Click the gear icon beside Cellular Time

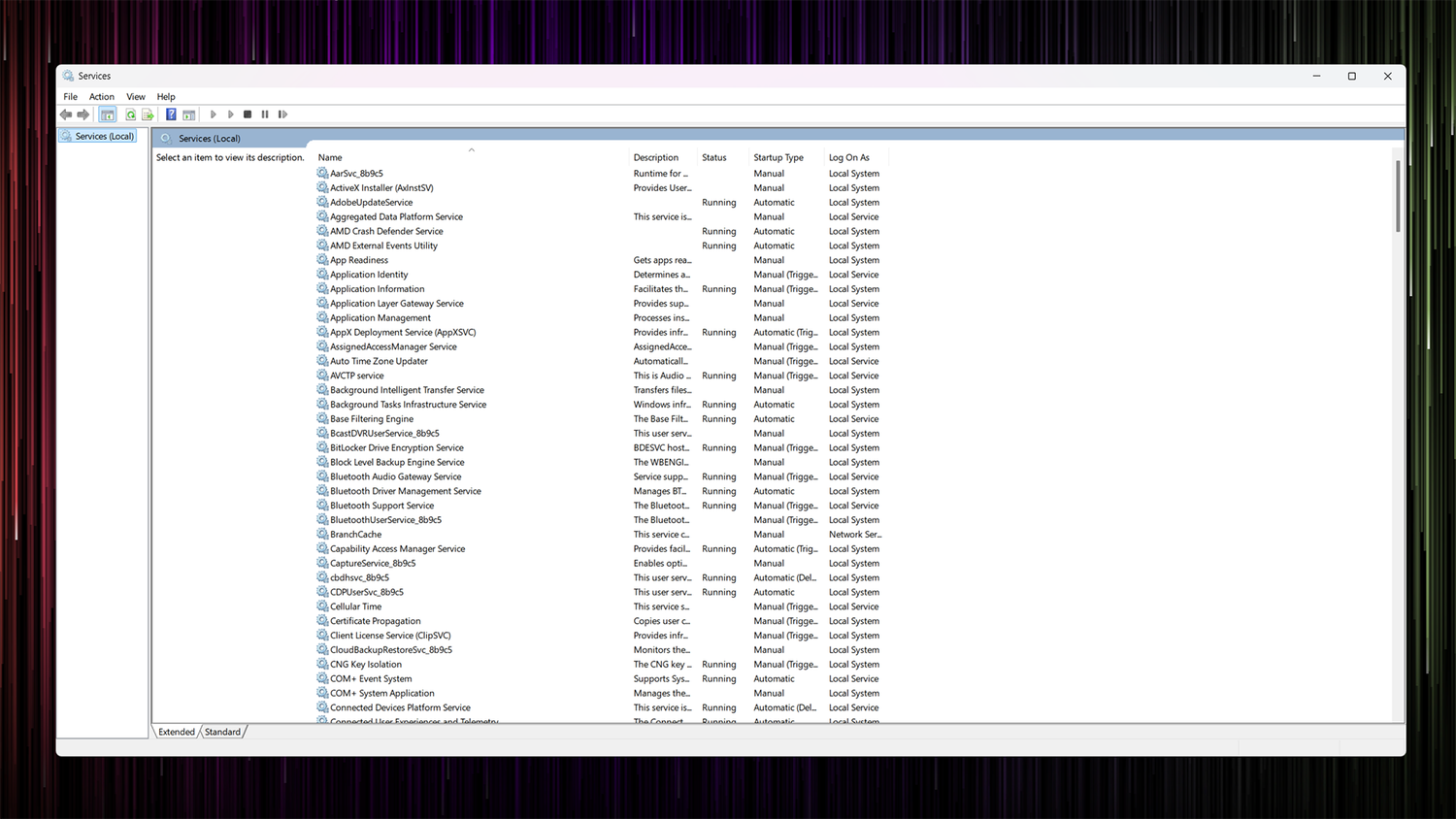click(322, 606)
